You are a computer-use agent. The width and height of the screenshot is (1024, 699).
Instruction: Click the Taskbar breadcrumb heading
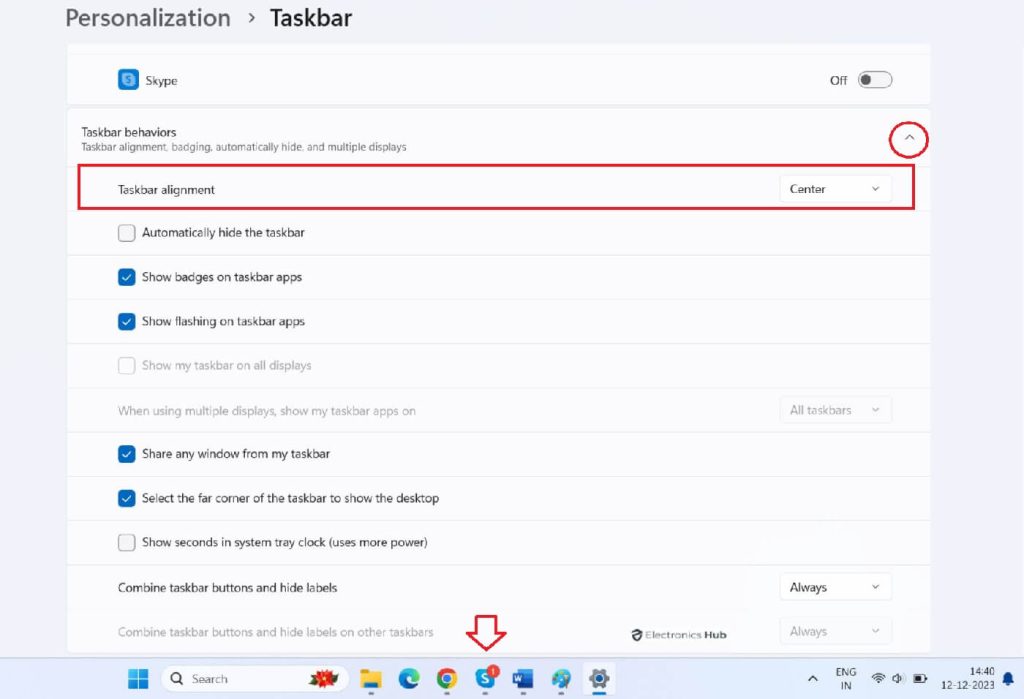310,17
